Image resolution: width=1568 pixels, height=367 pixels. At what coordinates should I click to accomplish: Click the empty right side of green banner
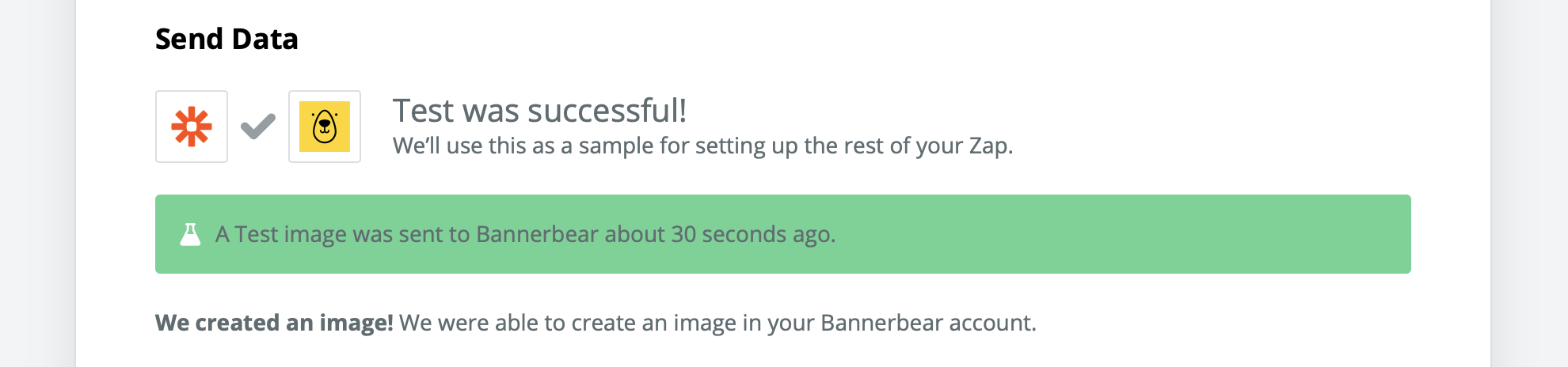point(1188,234)
